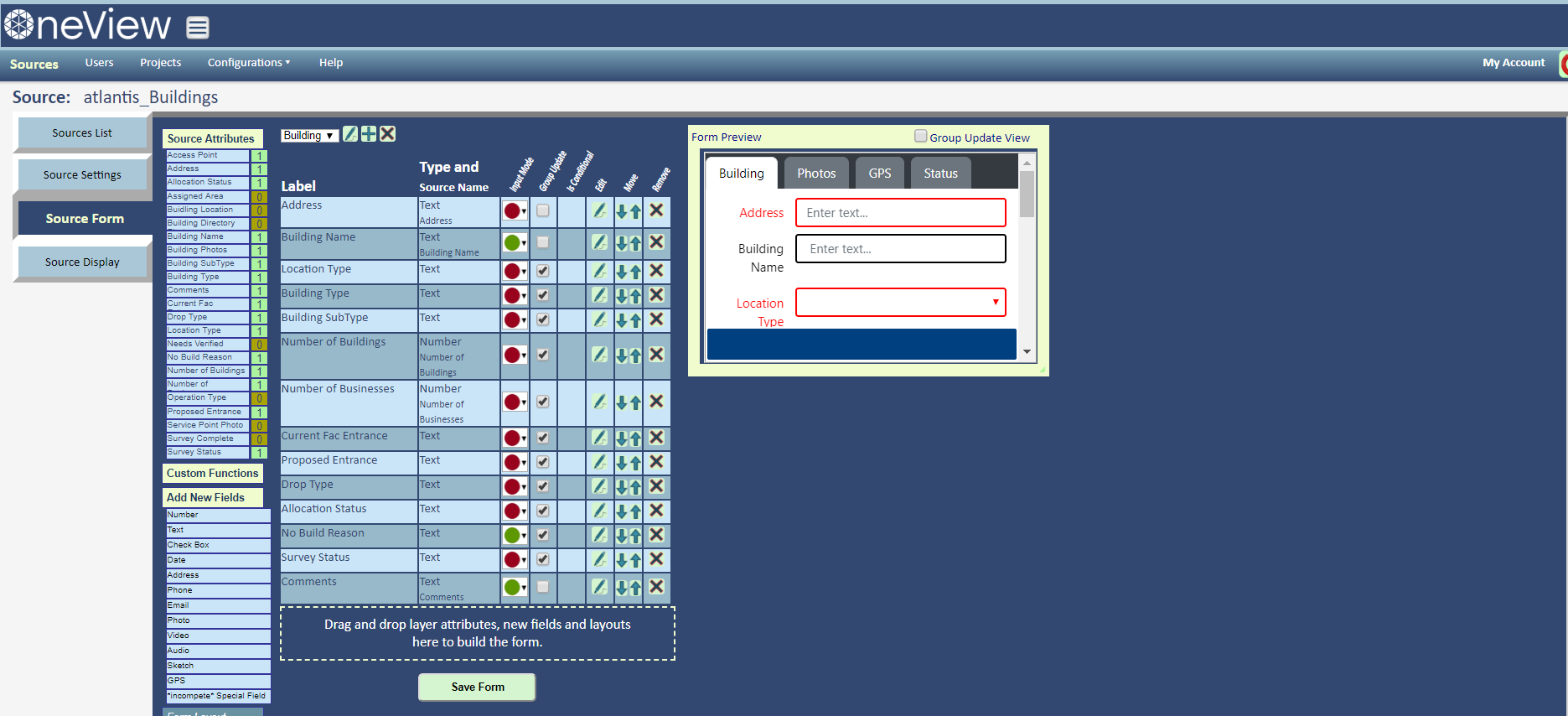Open the Configurations menu
This screenshot has height=716, width=1568.
249,62
